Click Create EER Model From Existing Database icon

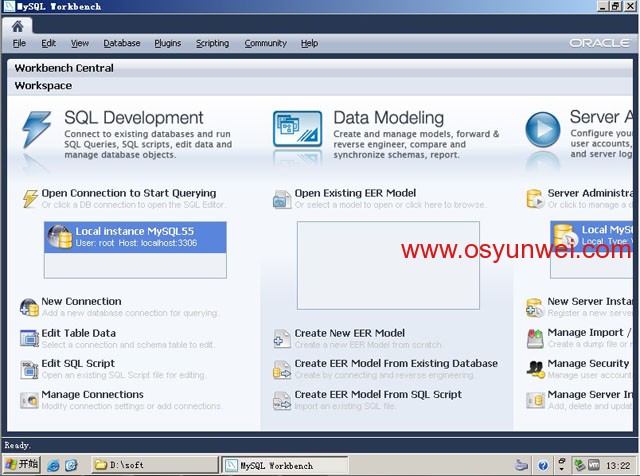(282, 369)
